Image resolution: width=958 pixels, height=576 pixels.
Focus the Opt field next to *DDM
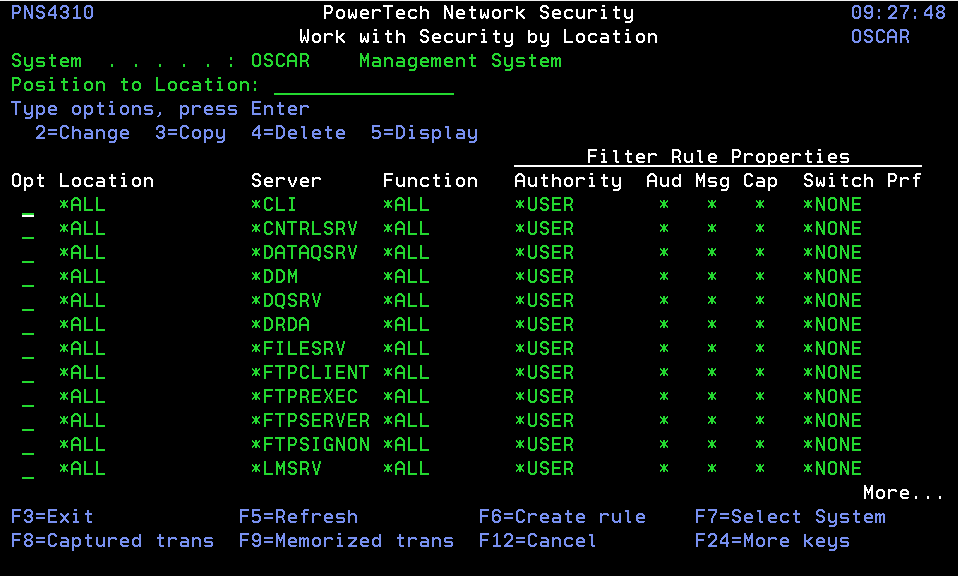(28, 277)
